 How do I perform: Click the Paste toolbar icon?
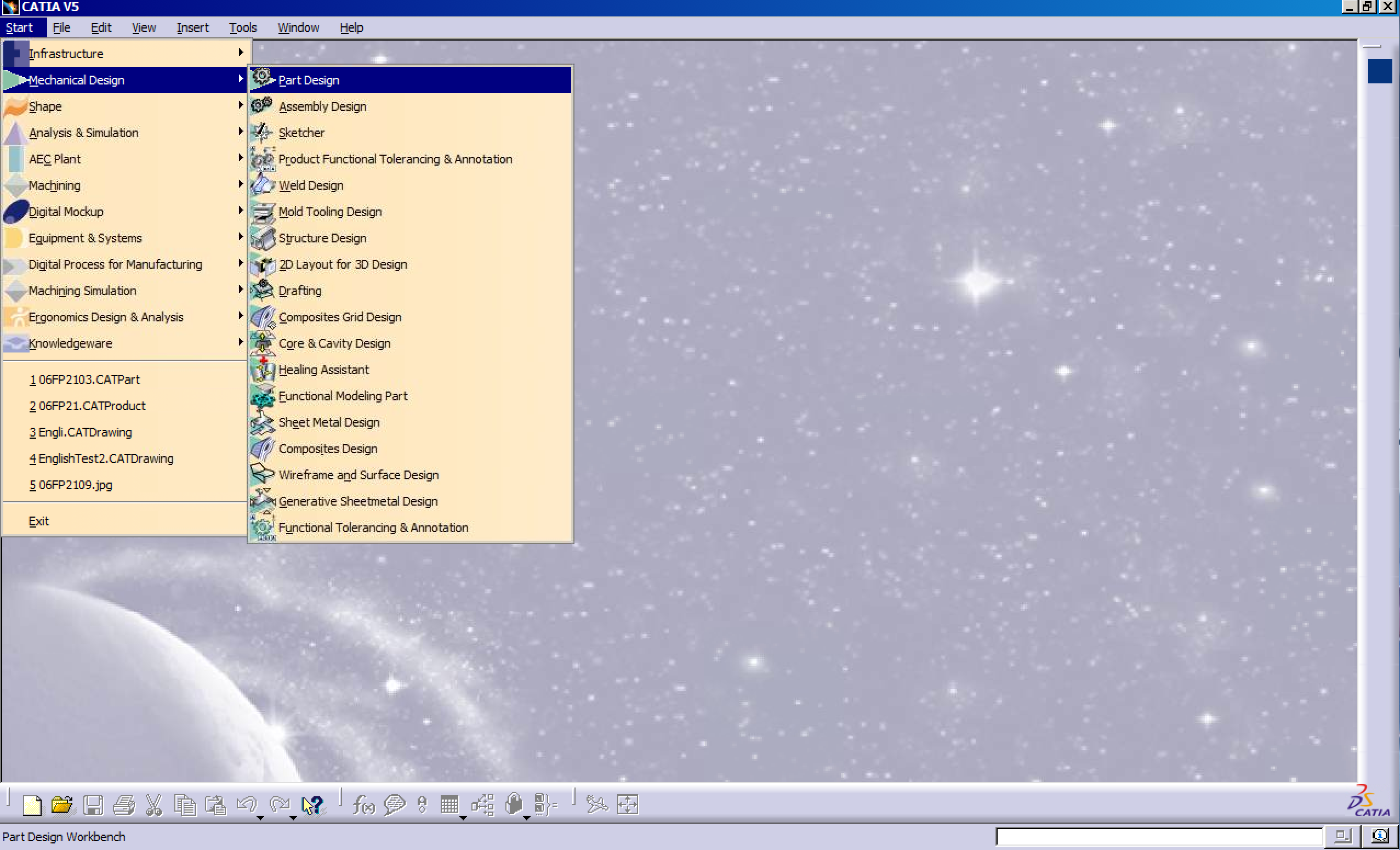point(215,805)
